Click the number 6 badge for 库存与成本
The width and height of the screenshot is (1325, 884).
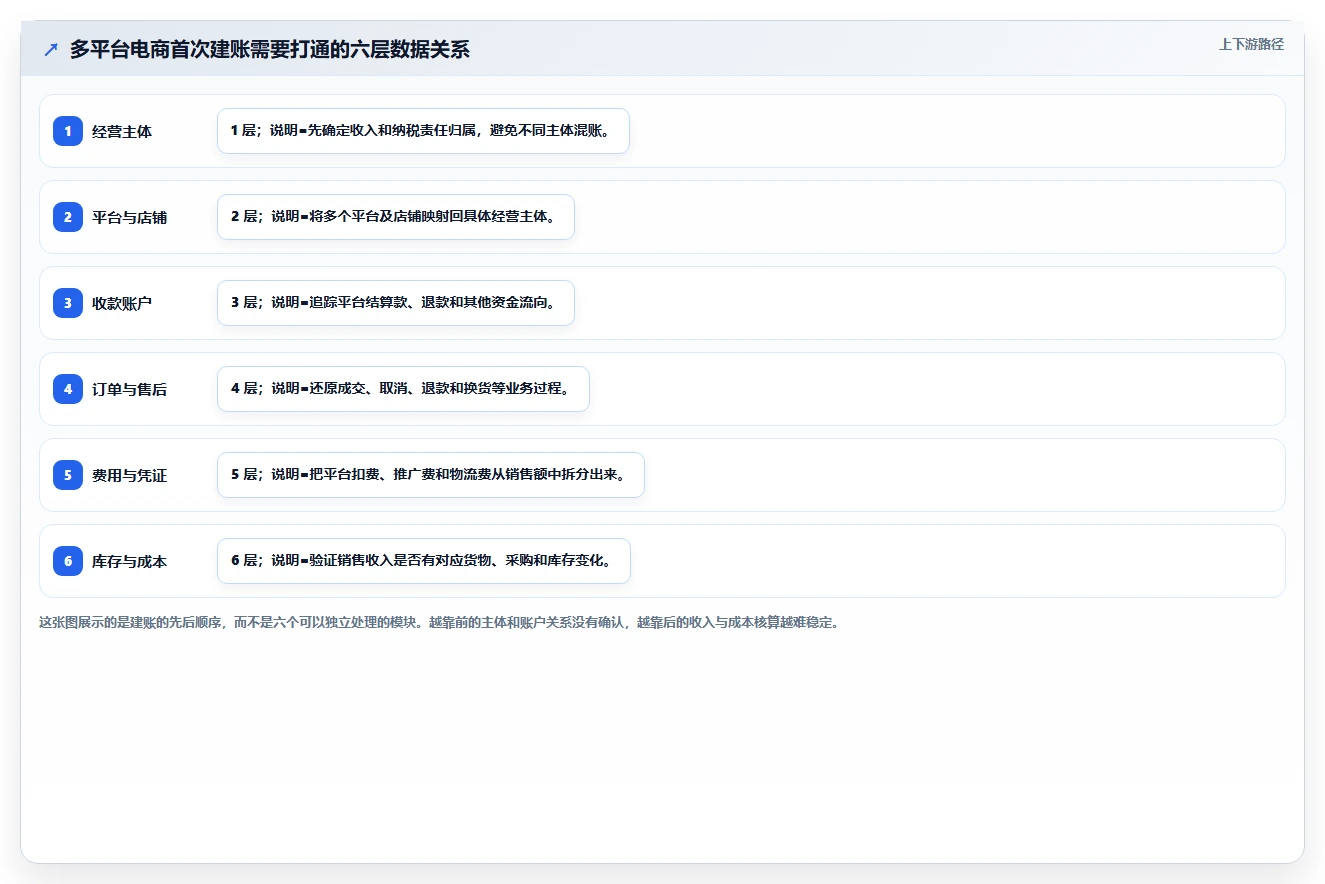68,560
